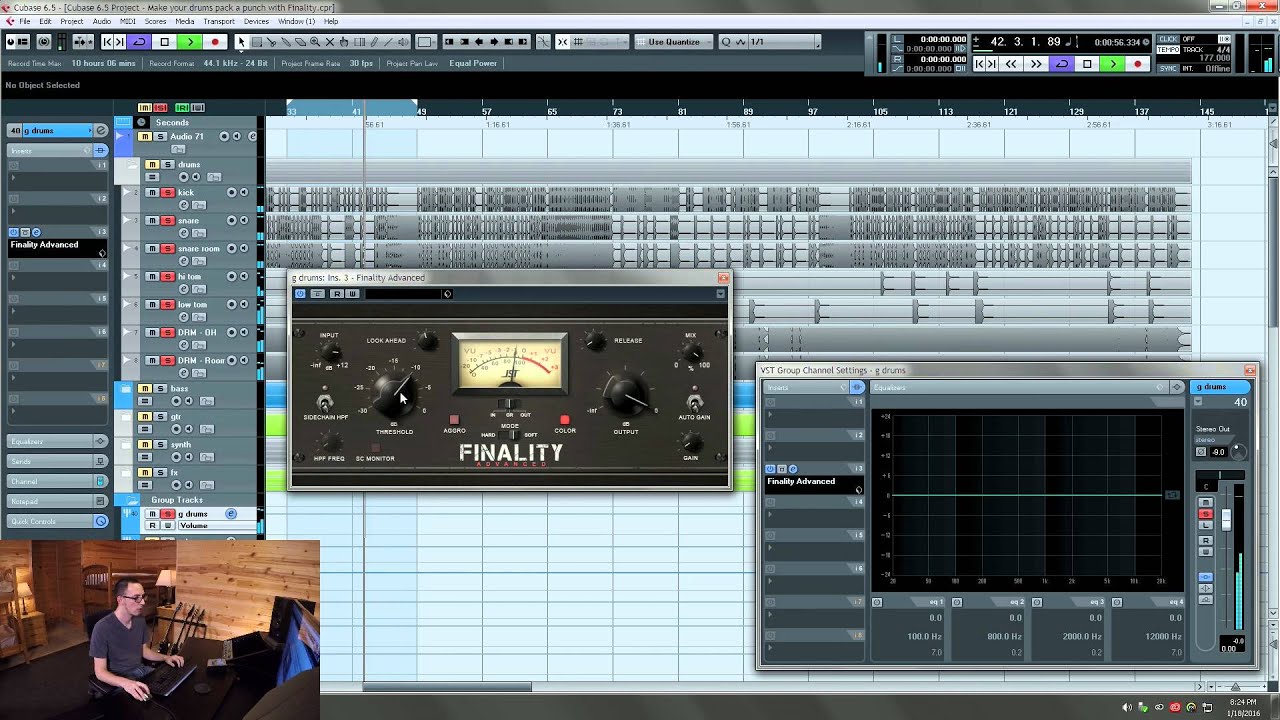The image size is (1280, 720).
Task: Open the Edit menu
Action: (x=46, y=21)
